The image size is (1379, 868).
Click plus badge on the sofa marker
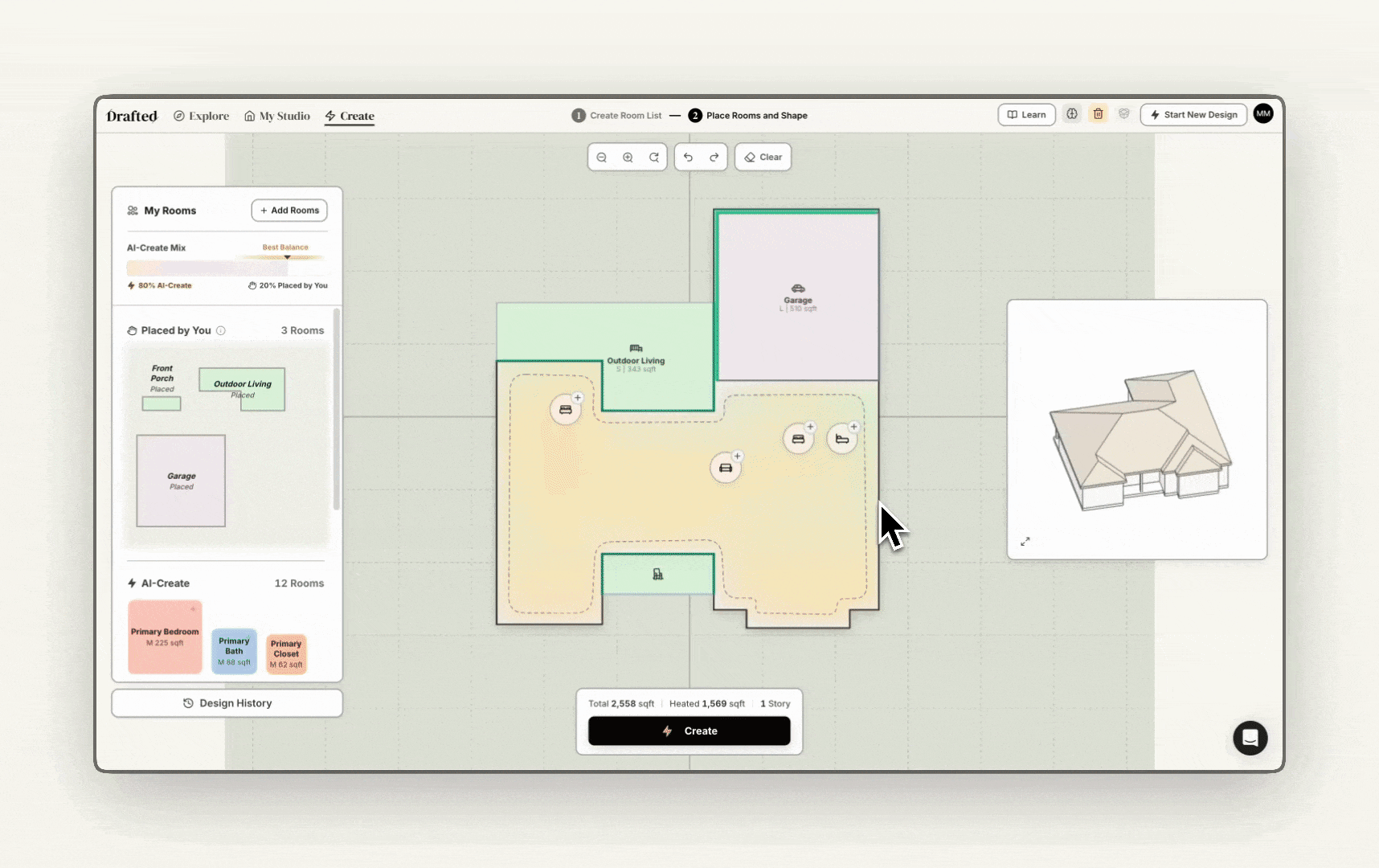click(x=737, y=457)
